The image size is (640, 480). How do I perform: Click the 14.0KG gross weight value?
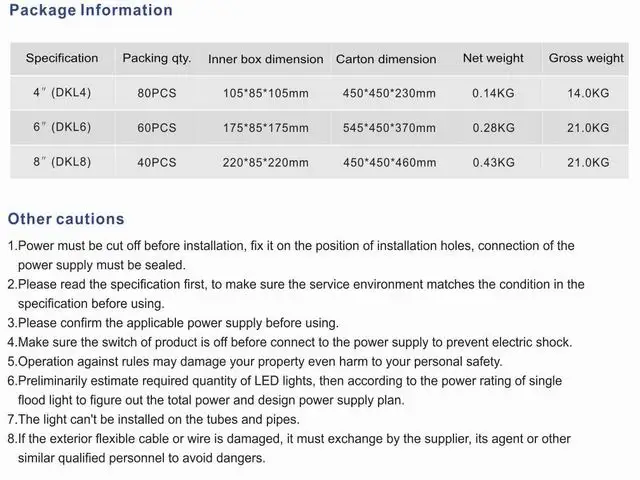point(588,93)
